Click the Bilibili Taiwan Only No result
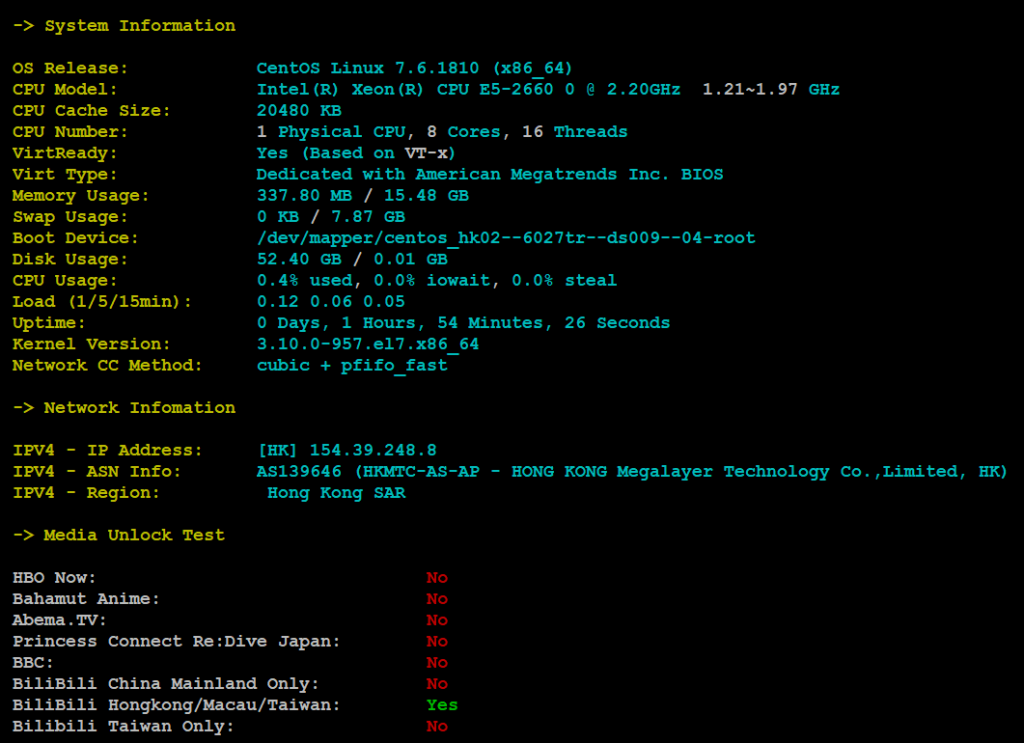 click(x=437, y=727)
